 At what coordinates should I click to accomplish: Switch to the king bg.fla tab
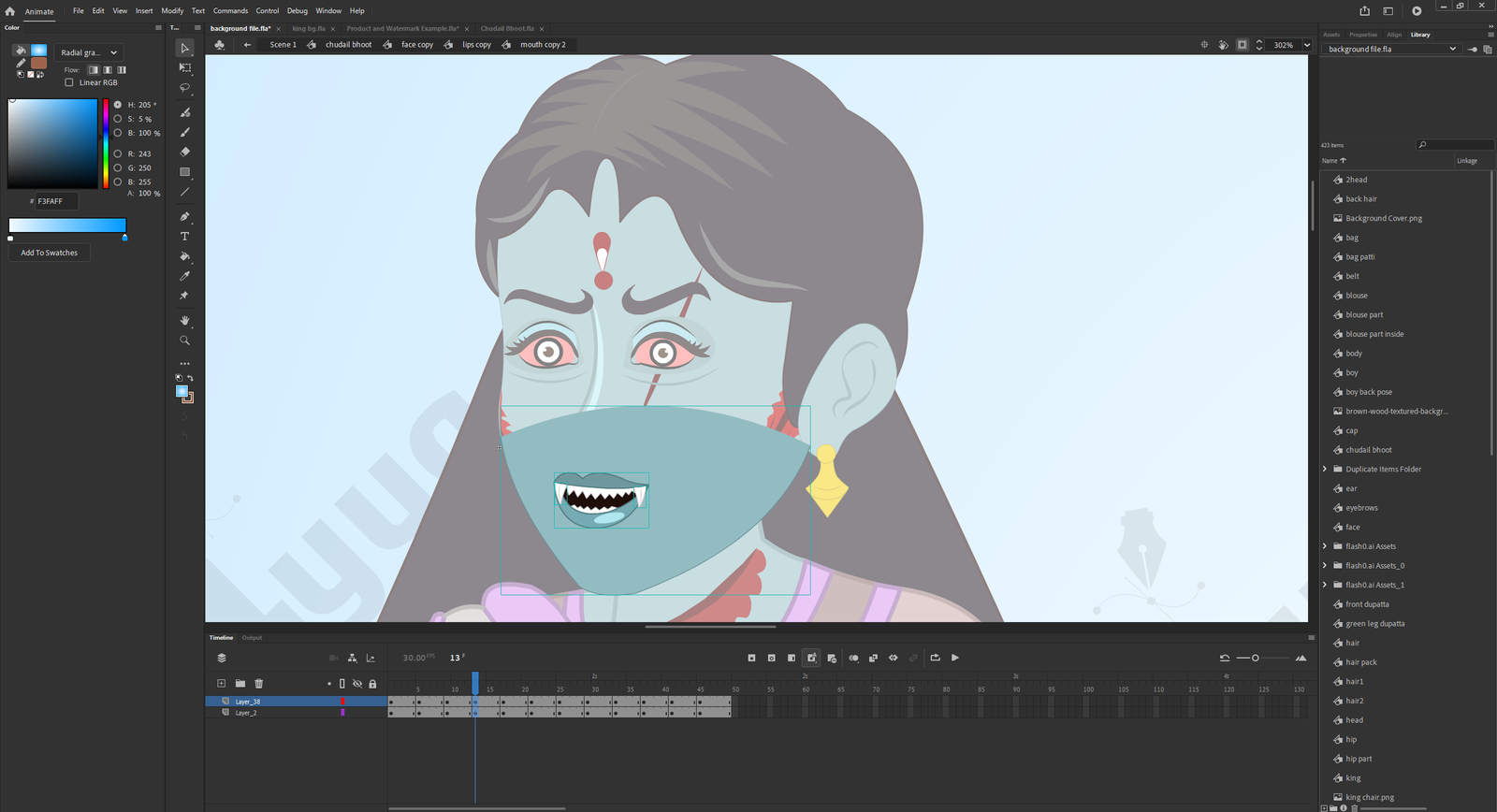tap(308, 29)
